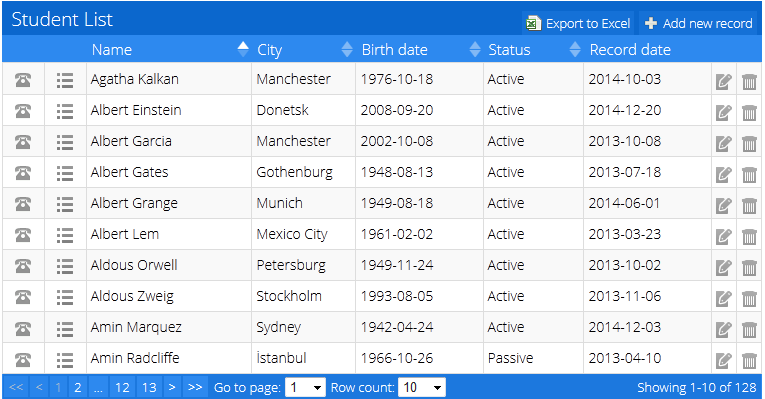This screenshot has height=399, width=765.
Task: Open phone details for Agatha Kalkan
Action: coord(23,80)
